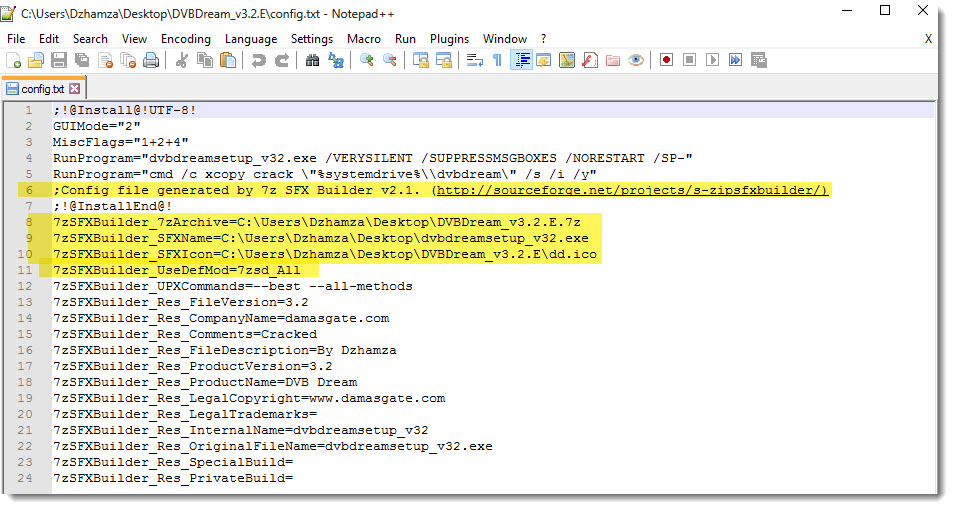Paste using the clipboard toolbar icon

[228, 60]
